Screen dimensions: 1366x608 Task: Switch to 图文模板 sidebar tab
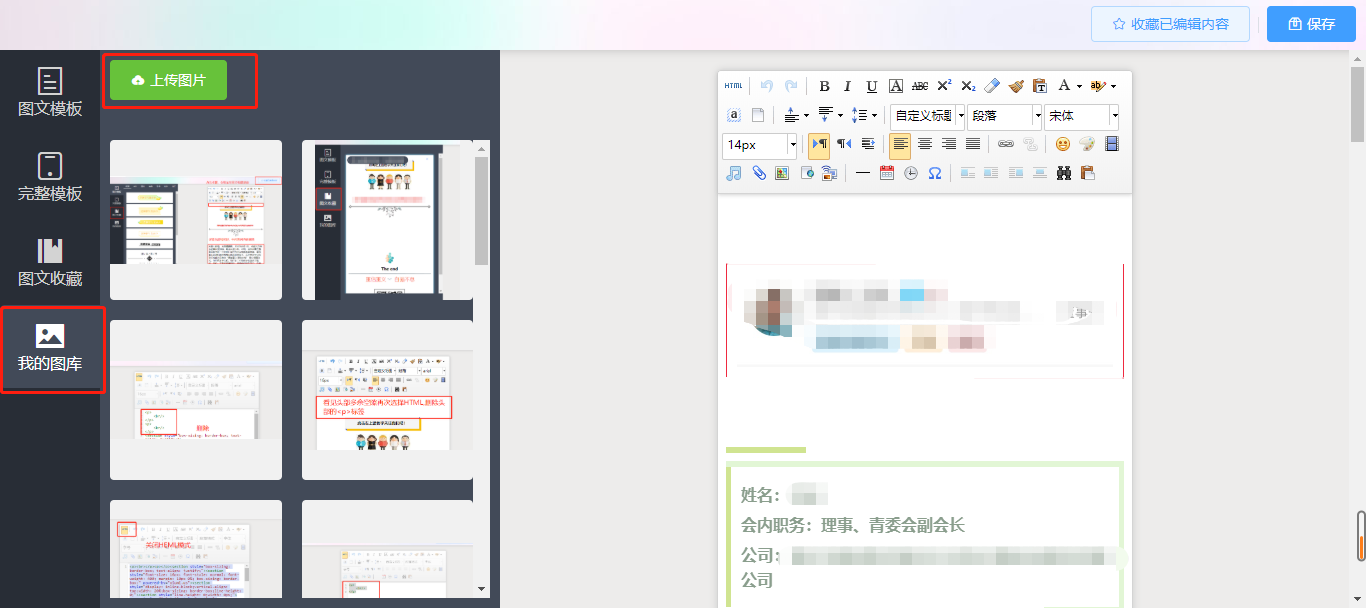pos(50,93)
